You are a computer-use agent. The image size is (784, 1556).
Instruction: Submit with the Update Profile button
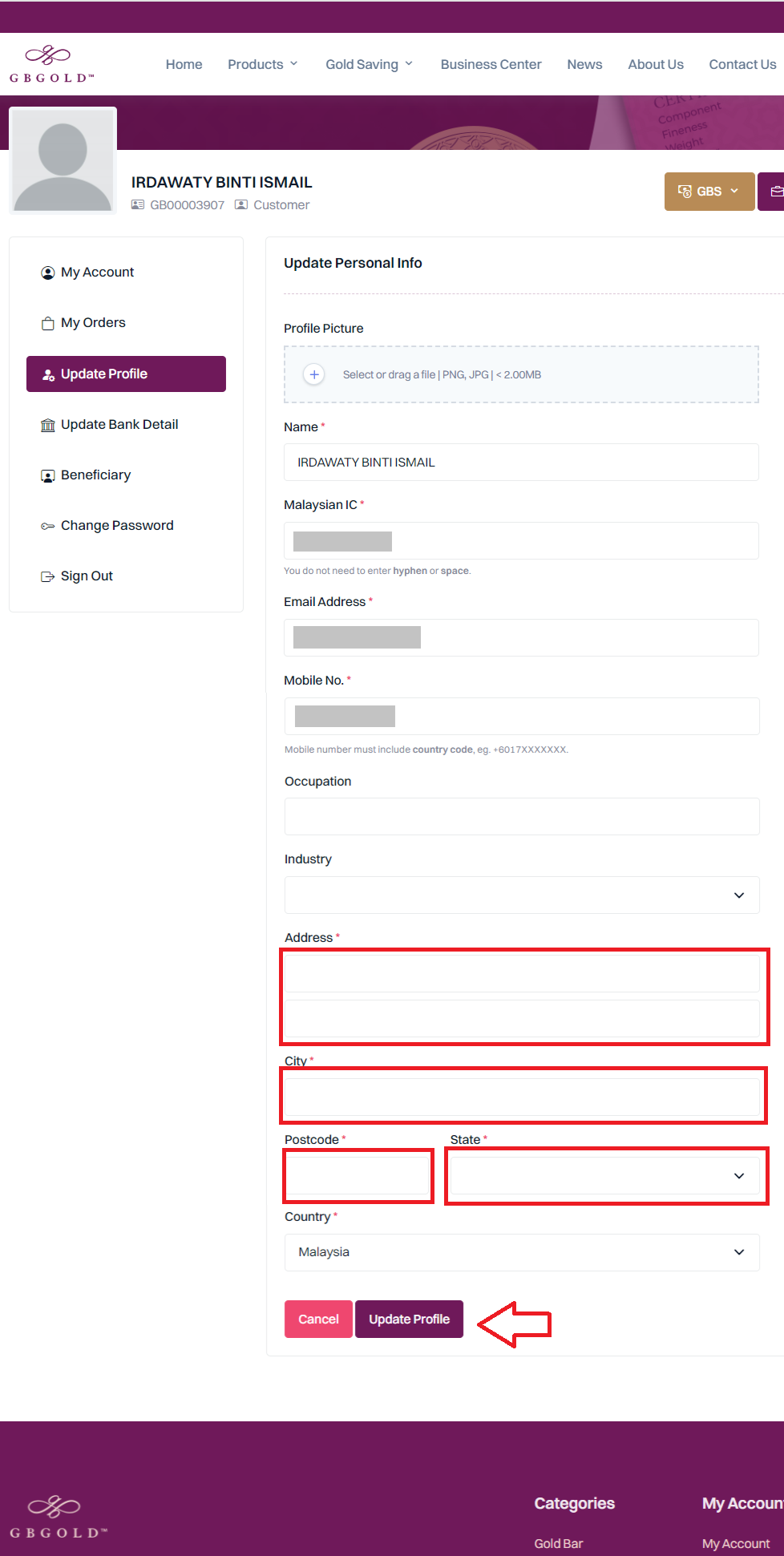tap(409, 1320)
